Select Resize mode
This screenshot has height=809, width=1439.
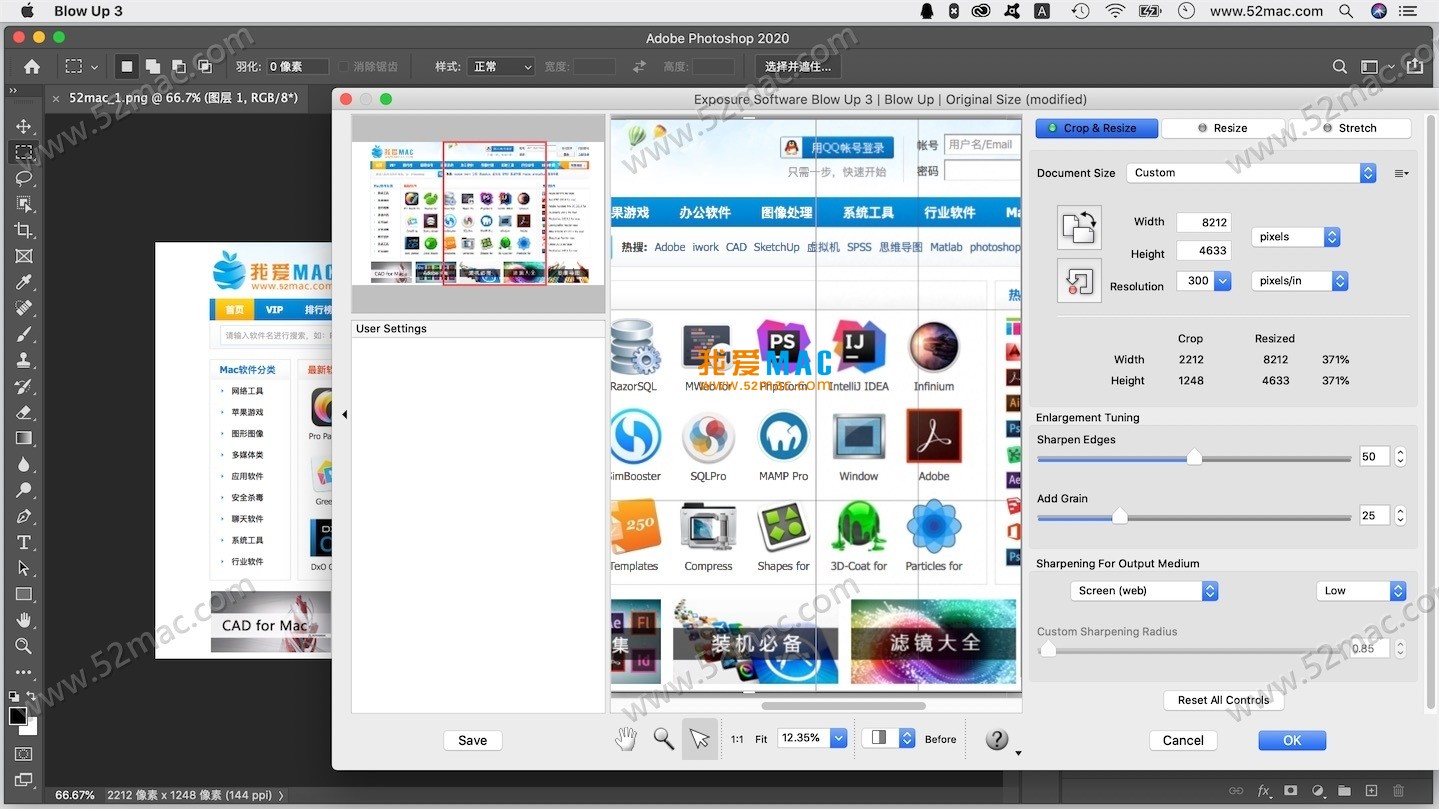(x=1224, y=128)
